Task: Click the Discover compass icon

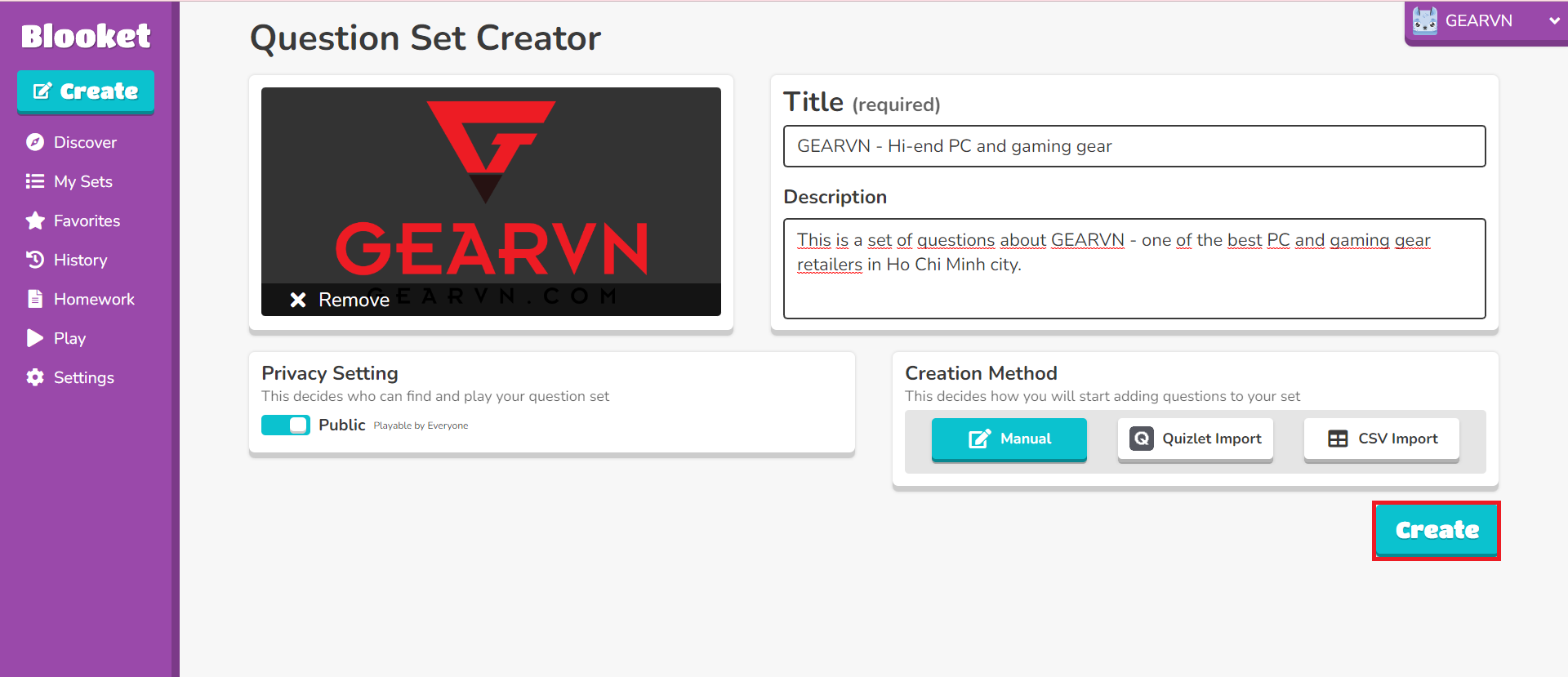Action: click(35, 142)
